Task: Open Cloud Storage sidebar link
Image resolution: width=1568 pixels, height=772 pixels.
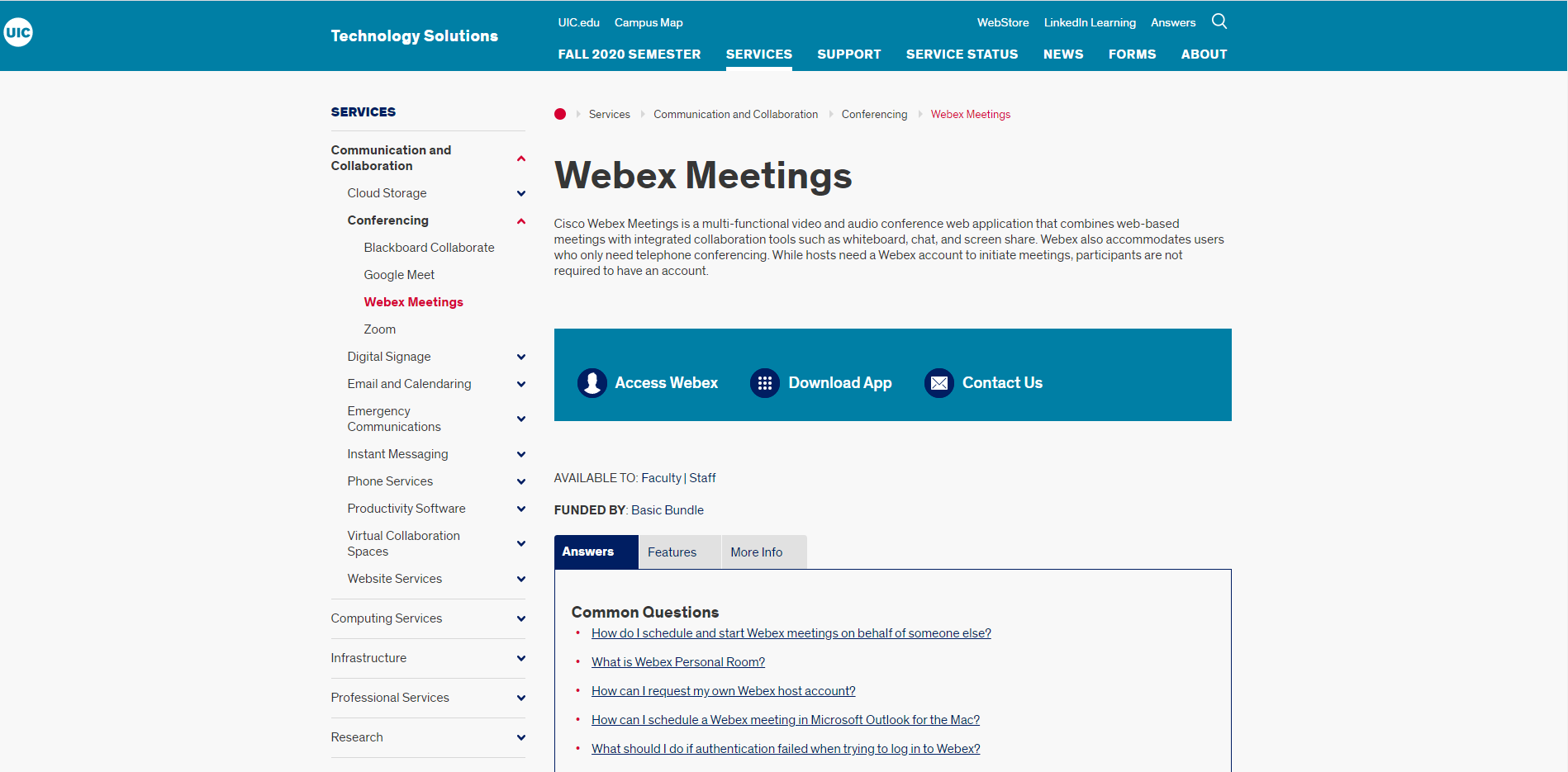Action: tap(387, 193)
